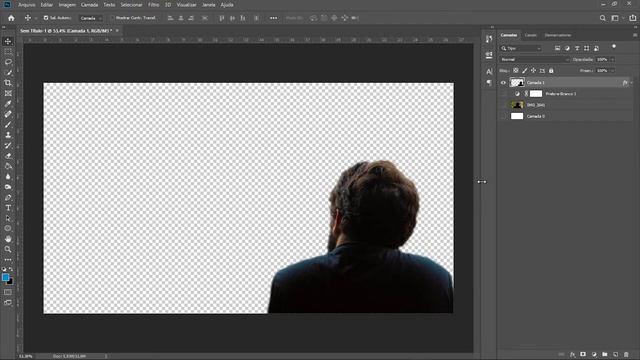Open the workspace switcher icon
Screen dimensions: 640x360
pos(615,18)
